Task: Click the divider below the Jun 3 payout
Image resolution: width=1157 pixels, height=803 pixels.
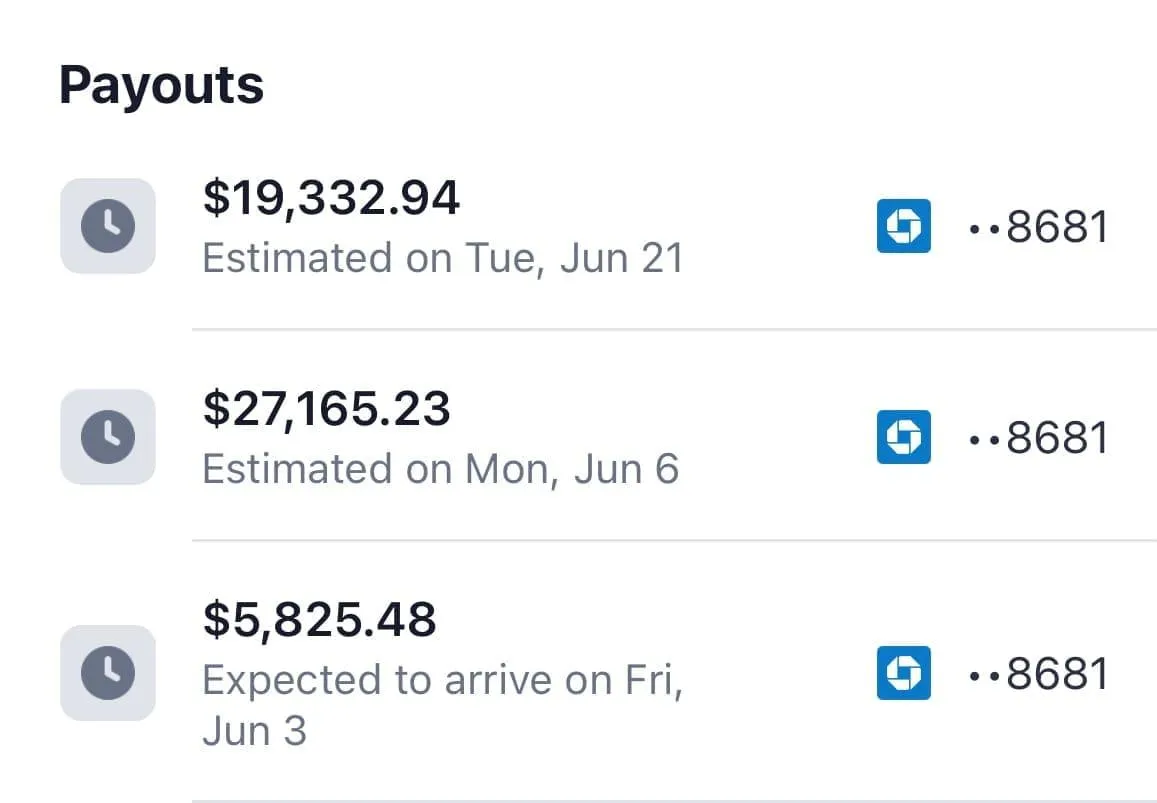Action: tap(673, 800)
